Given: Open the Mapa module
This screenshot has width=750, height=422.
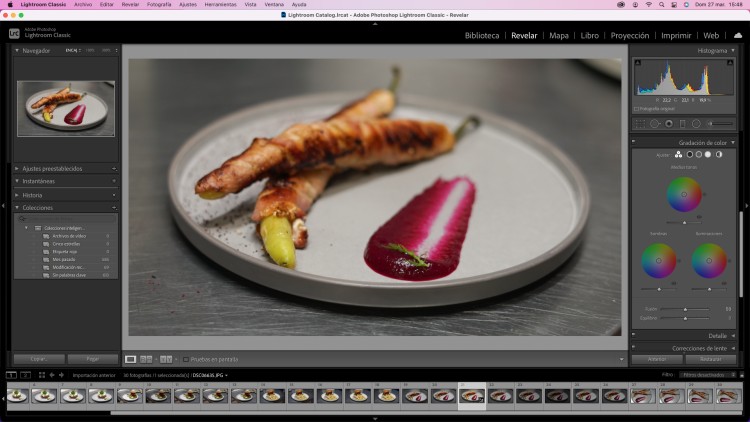Looking at the screenshot, I should click(x=559, y=35).
